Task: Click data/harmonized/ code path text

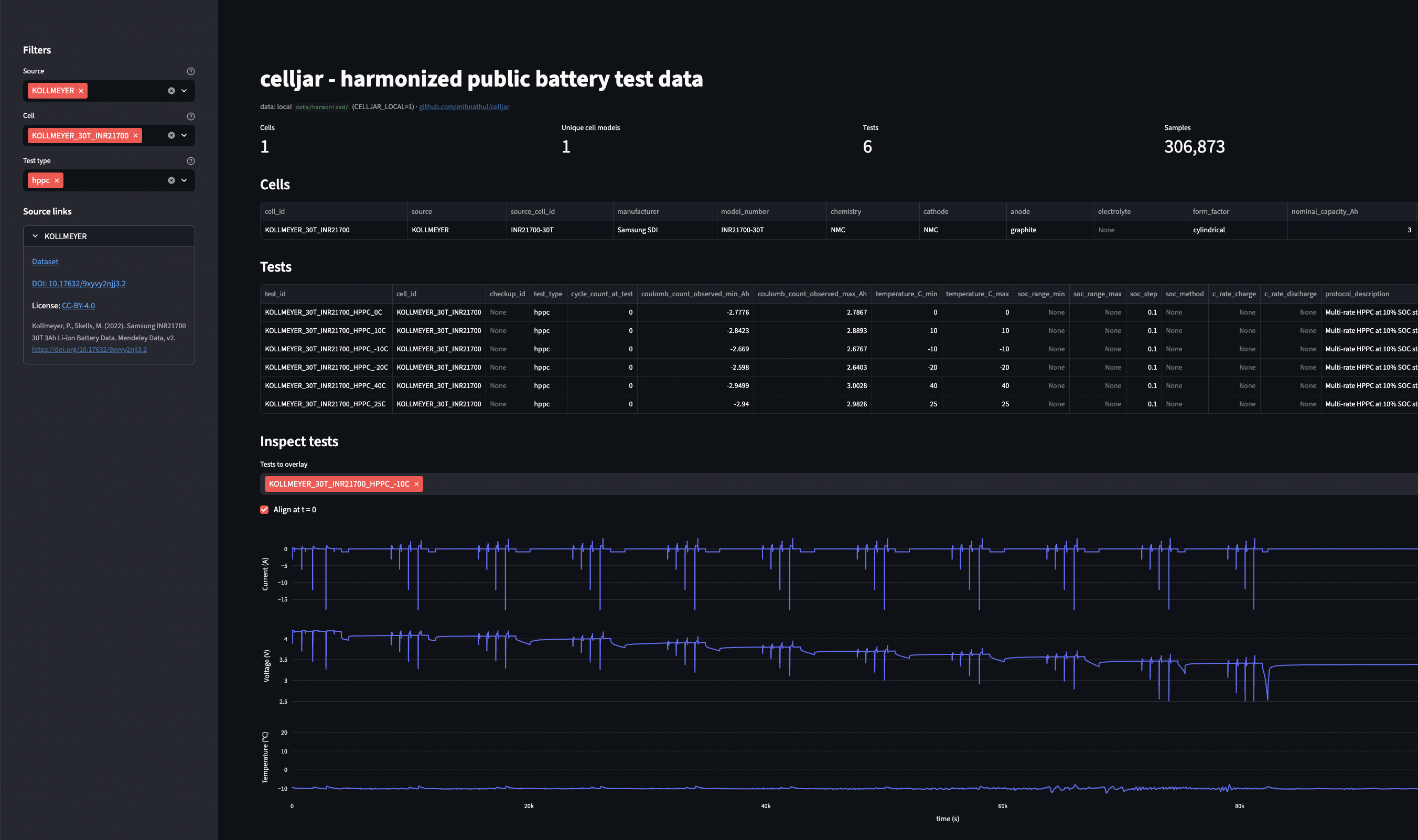Action: pyautogui.click(x=321, y=107)
